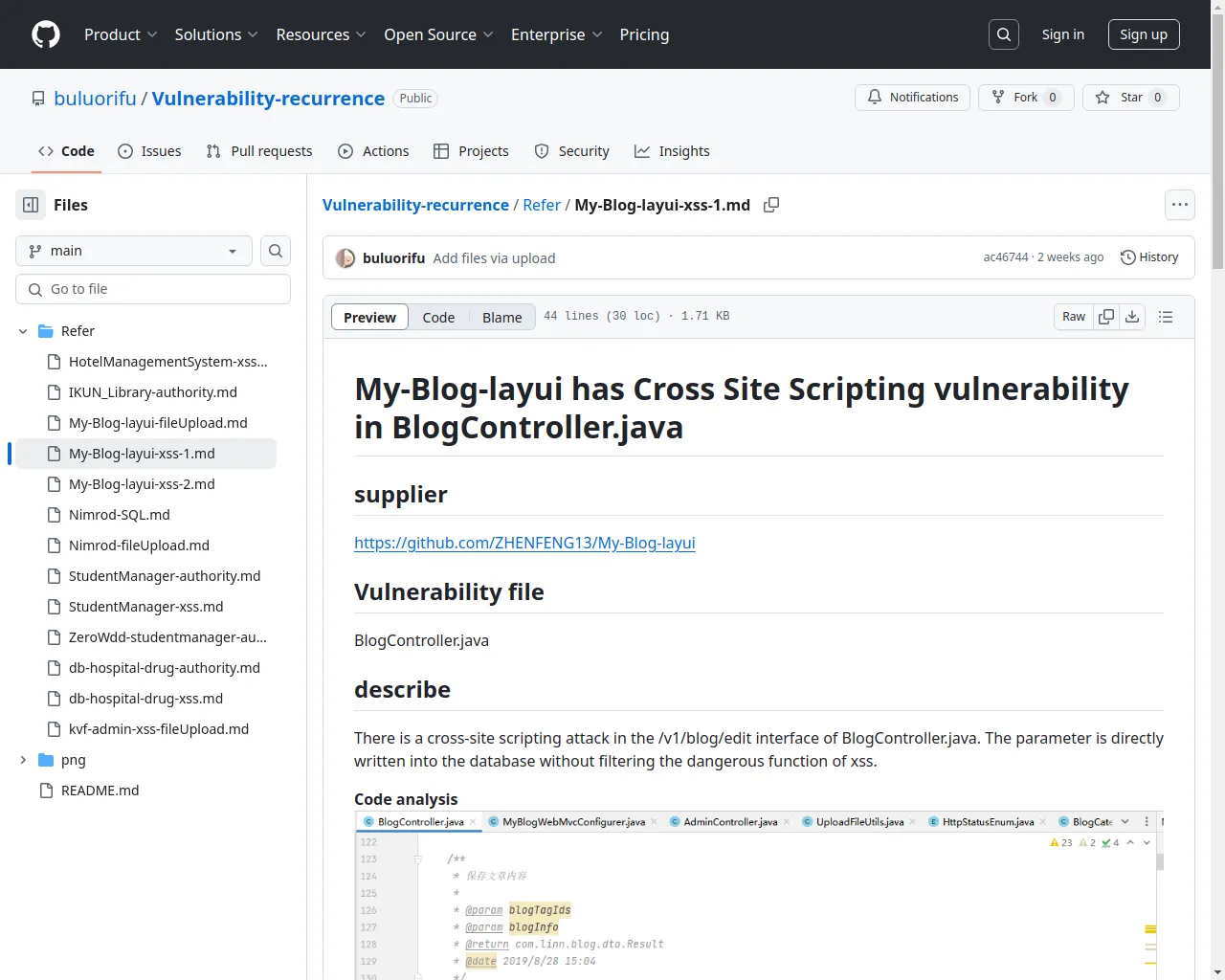Switch file view to Code

click(438, 317)
